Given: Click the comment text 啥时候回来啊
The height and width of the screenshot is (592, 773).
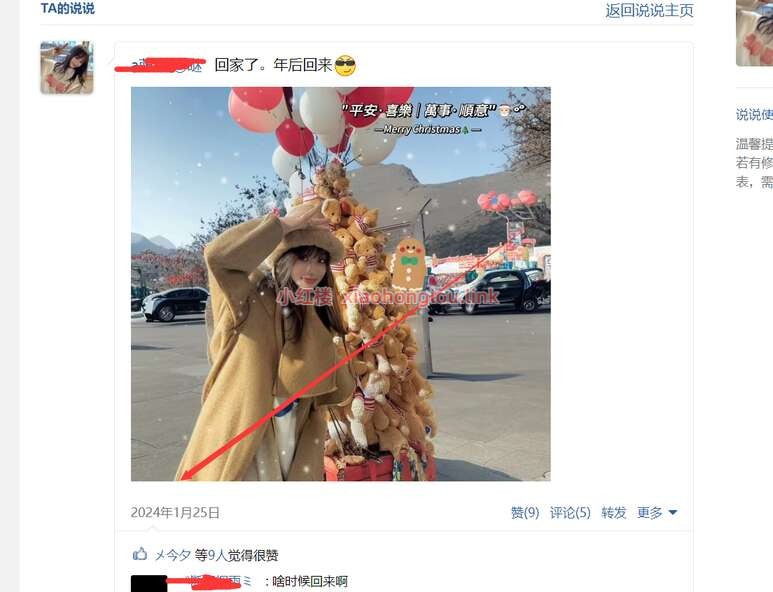Looking at the screenshot, I should pyautogui.click(x=310, y=582).
